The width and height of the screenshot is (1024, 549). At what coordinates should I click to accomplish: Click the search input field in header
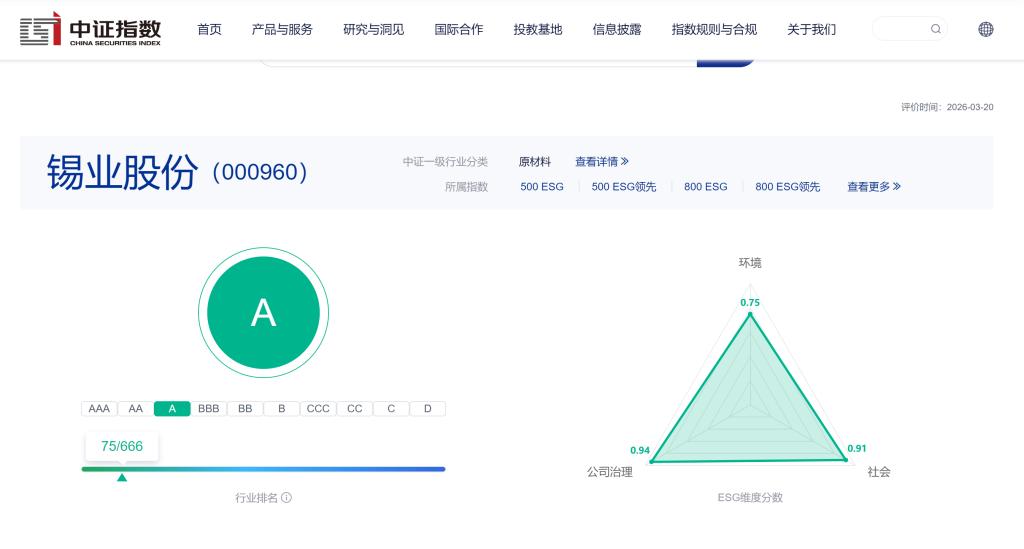[x=900, y=29]
